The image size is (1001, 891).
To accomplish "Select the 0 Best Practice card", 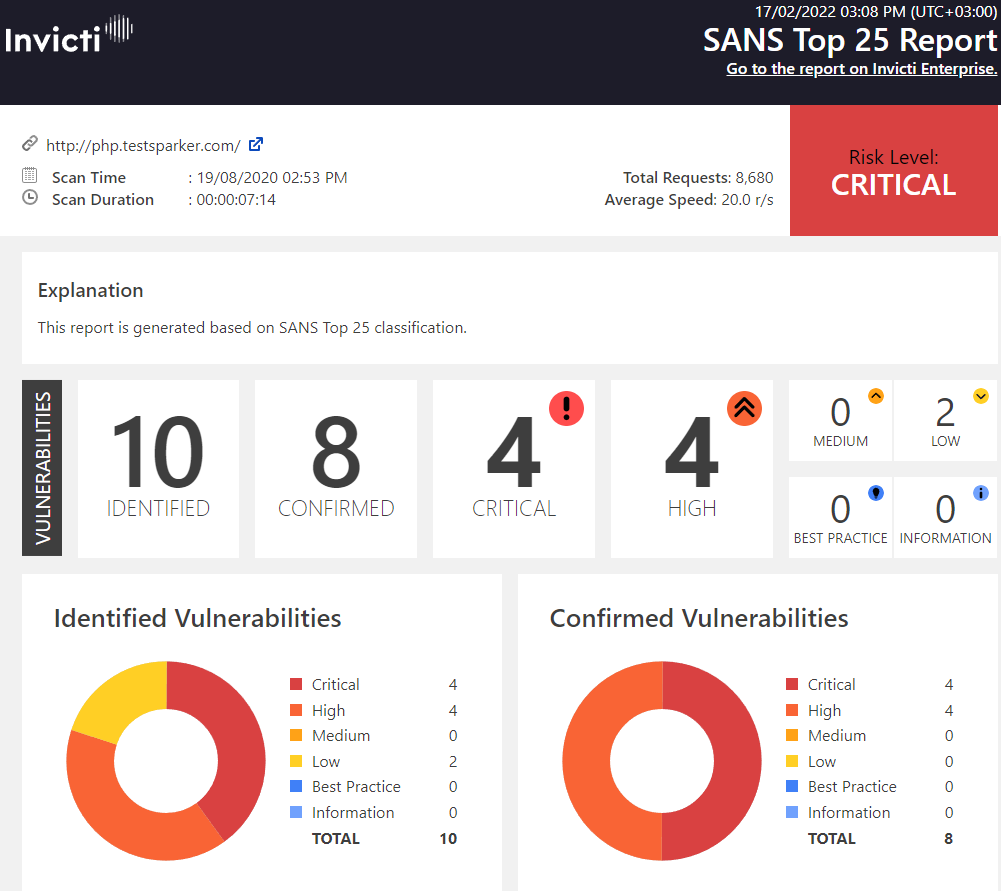I will [840, 518].
